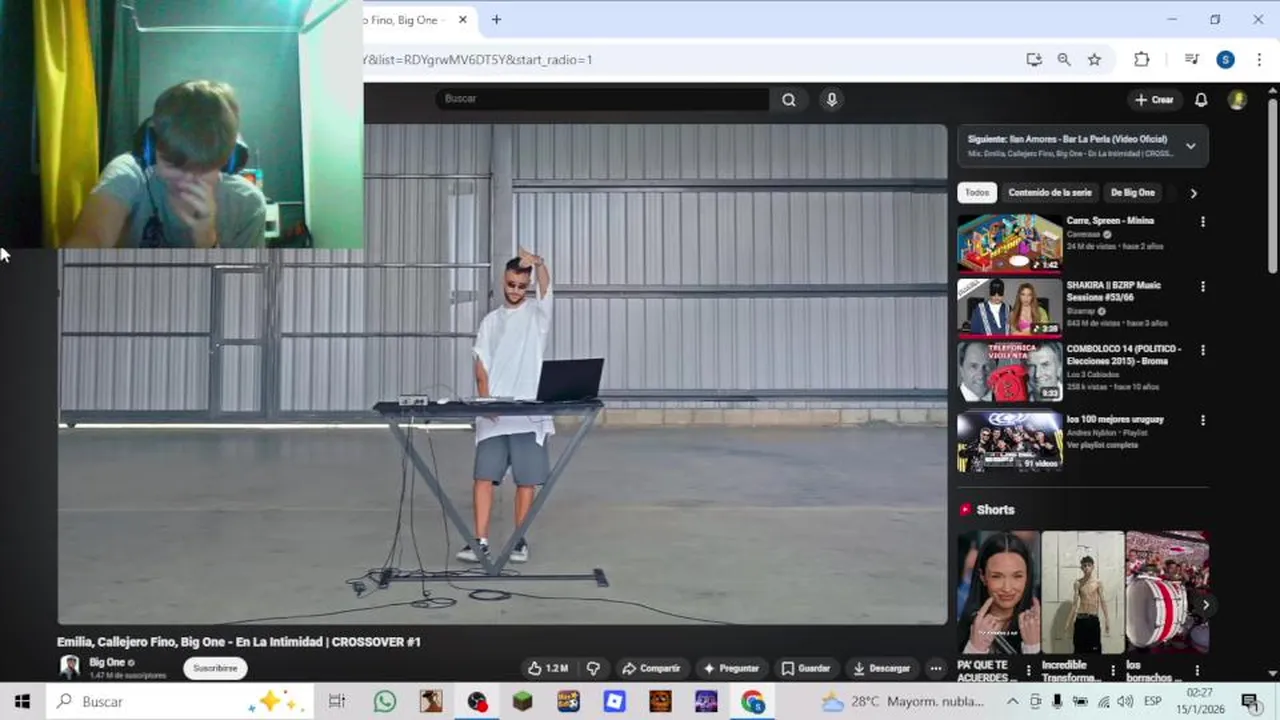Open the Carre, Spreen - Minina video thumbnail
This screenshot has height=720, width=1280.
(1010, 243)
